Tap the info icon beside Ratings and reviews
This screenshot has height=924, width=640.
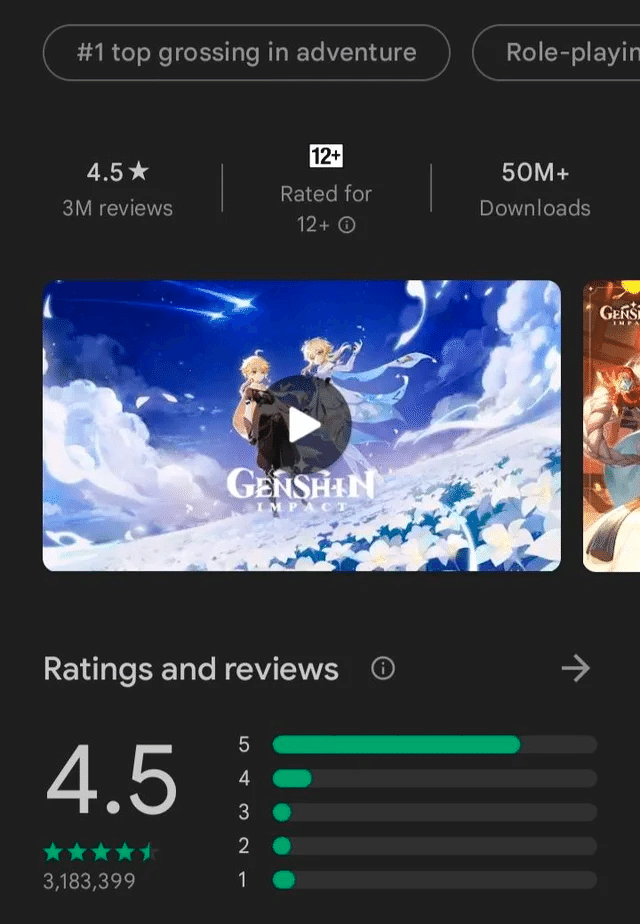point(382,668)
